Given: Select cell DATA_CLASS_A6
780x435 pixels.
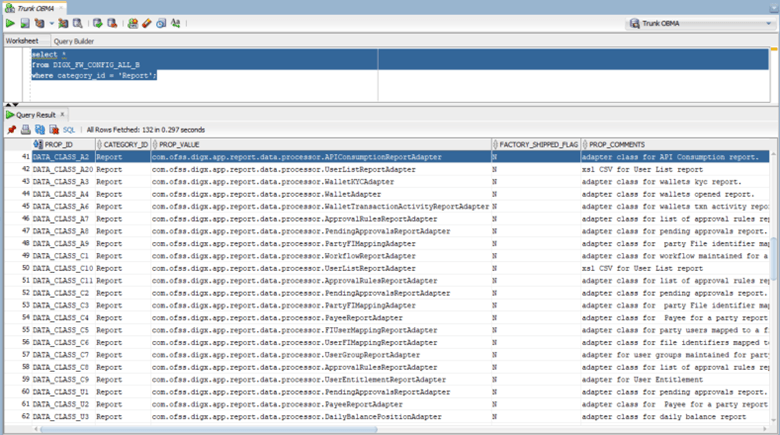Looking at the screenshot, I should 61,207.
